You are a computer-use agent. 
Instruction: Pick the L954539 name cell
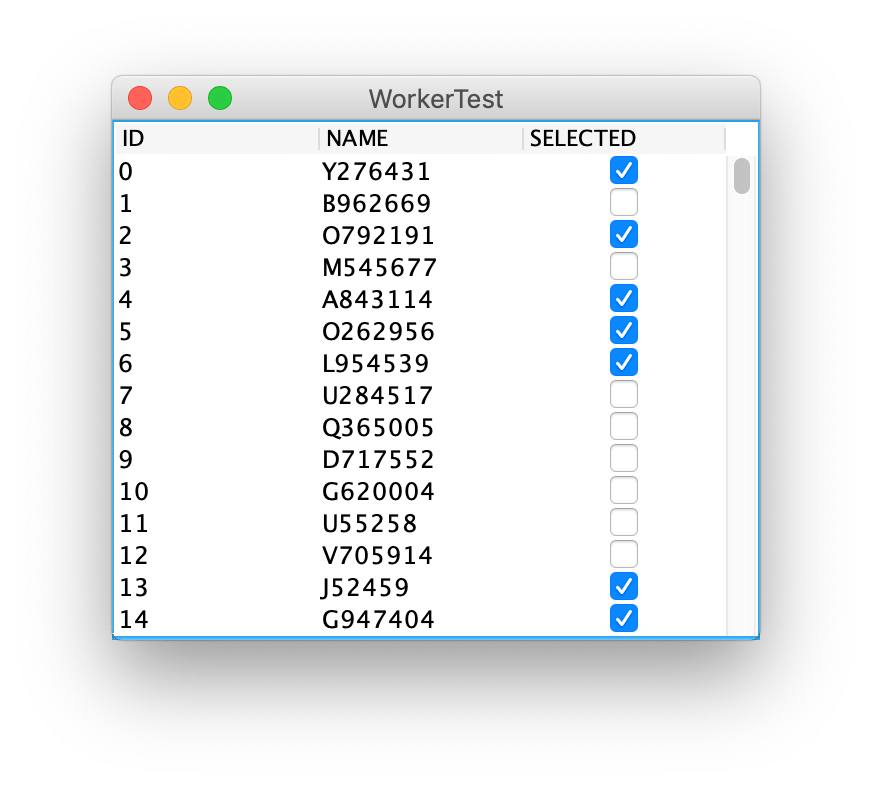coord(421,363)
